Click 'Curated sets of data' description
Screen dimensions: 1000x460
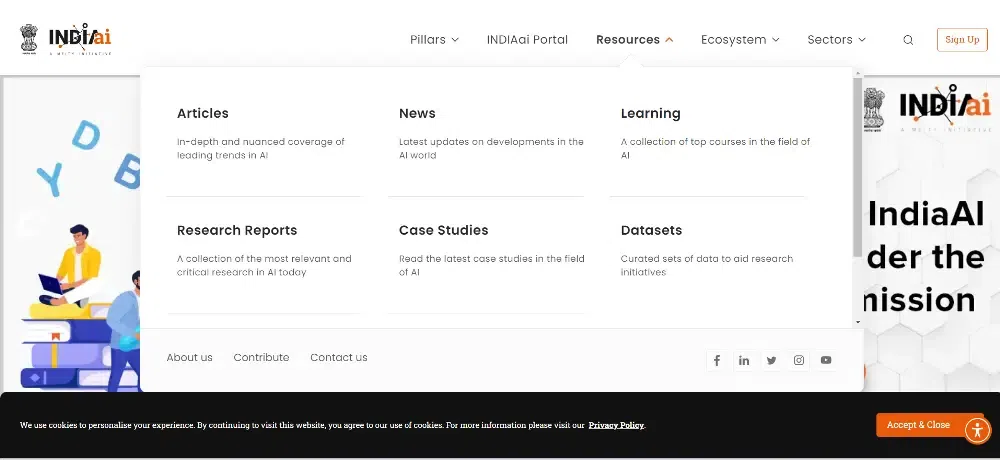(707, 265)
